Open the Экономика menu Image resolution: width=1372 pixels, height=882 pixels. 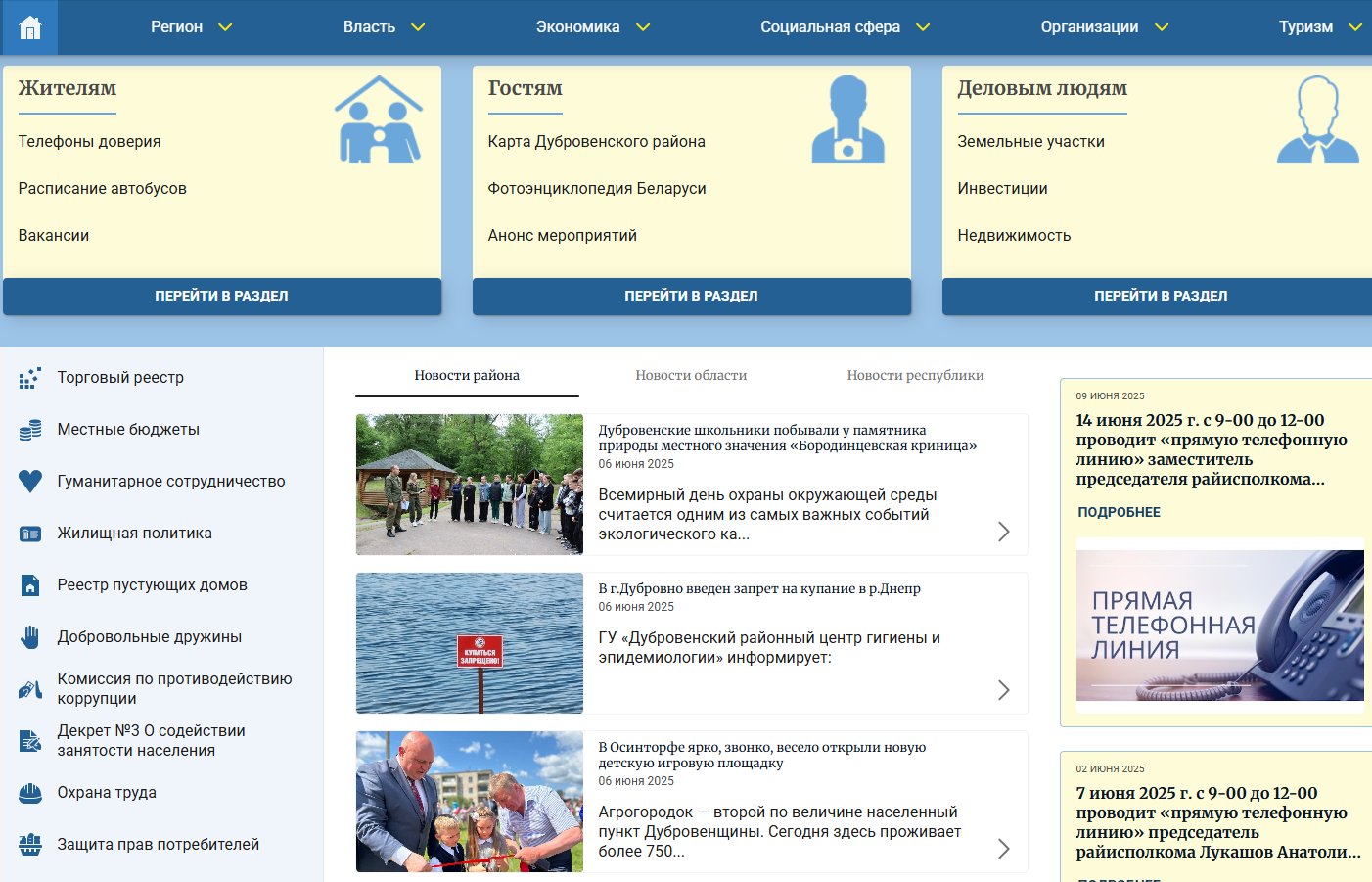[x=577, y=27]
